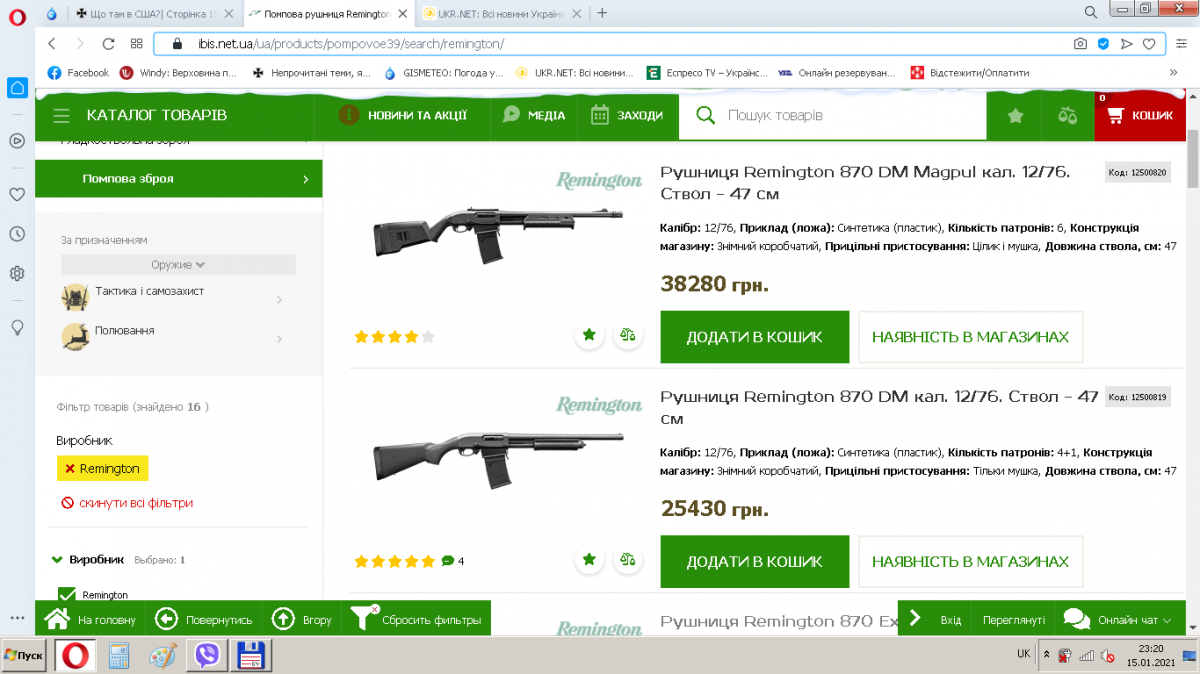Click Повернутись in the bottom bar
Image resolution: width=1200 pixels, height=674 pixels.
pyautogui.click(x=204, y=619)
